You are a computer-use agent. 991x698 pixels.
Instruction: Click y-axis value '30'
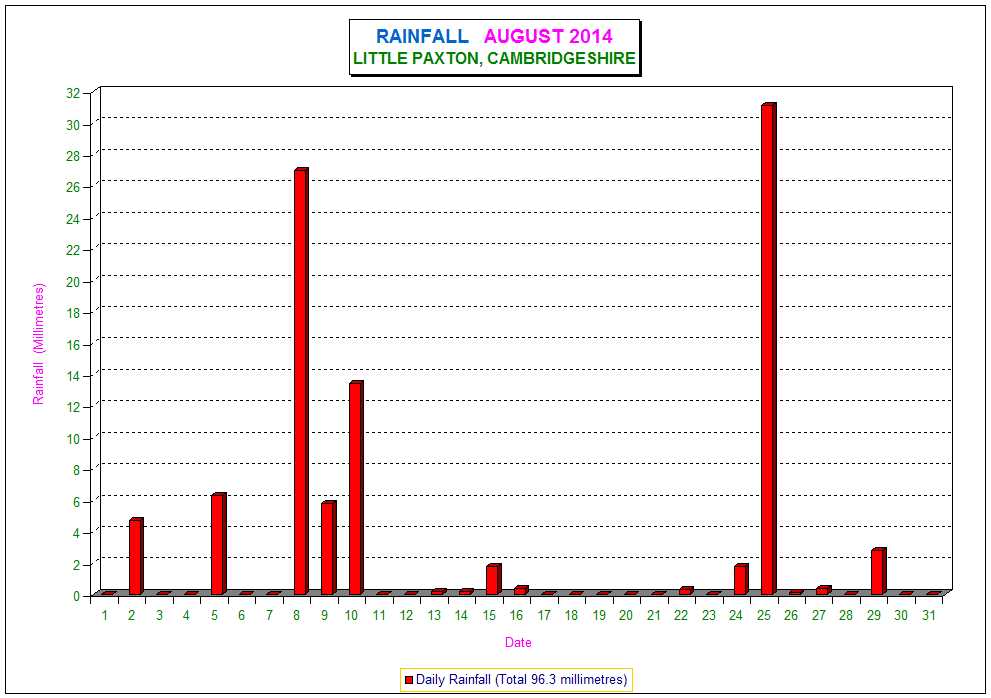[73, 125]
